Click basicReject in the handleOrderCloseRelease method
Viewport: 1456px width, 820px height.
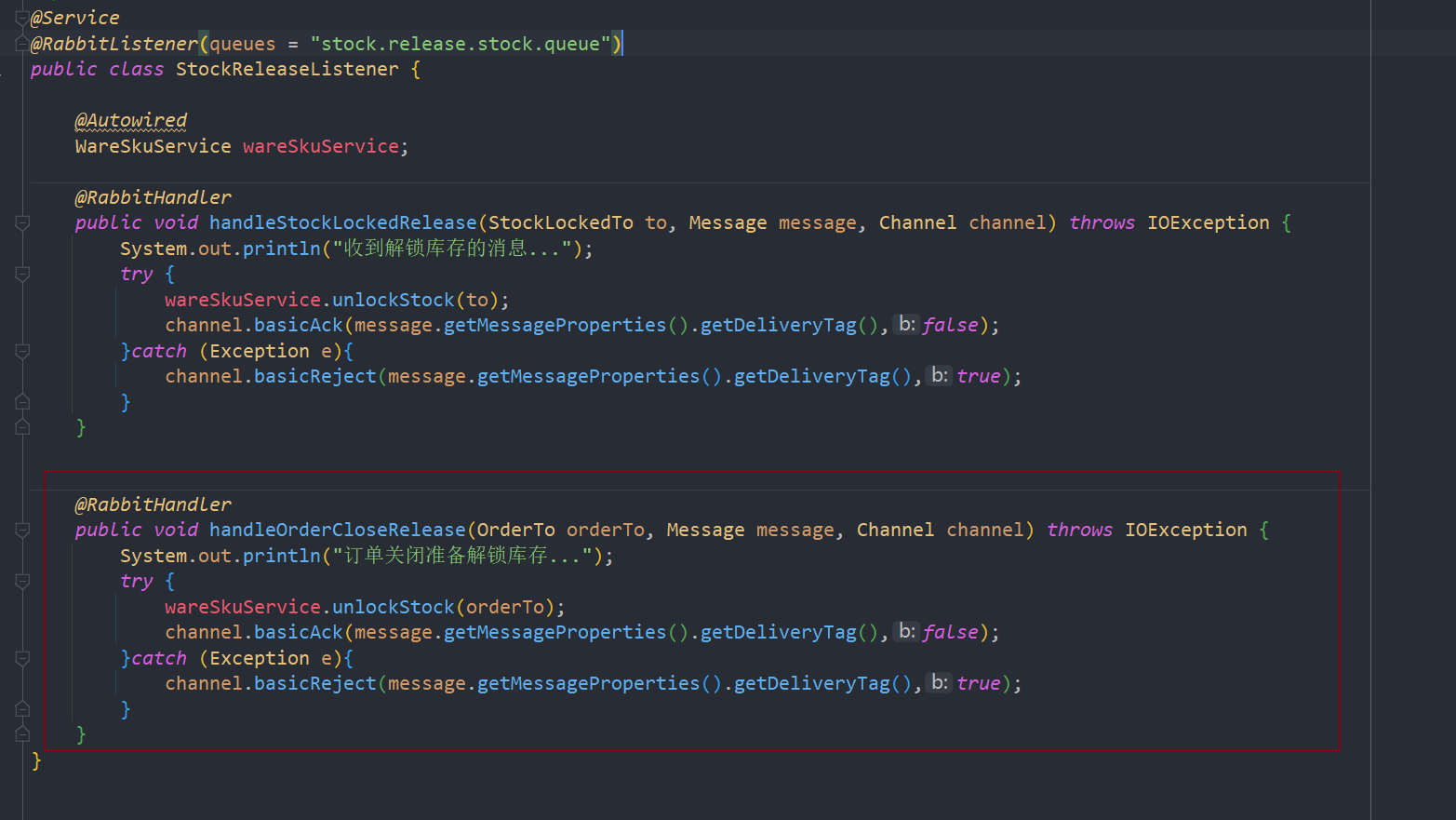(314, 683)
